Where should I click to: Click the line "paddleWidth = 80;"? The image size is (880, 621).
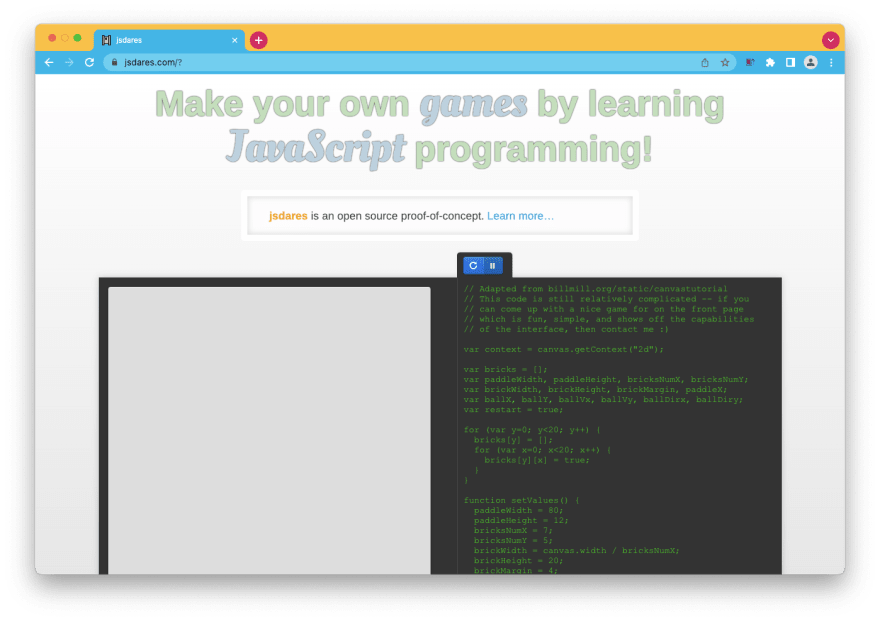(x=518, y=510)
